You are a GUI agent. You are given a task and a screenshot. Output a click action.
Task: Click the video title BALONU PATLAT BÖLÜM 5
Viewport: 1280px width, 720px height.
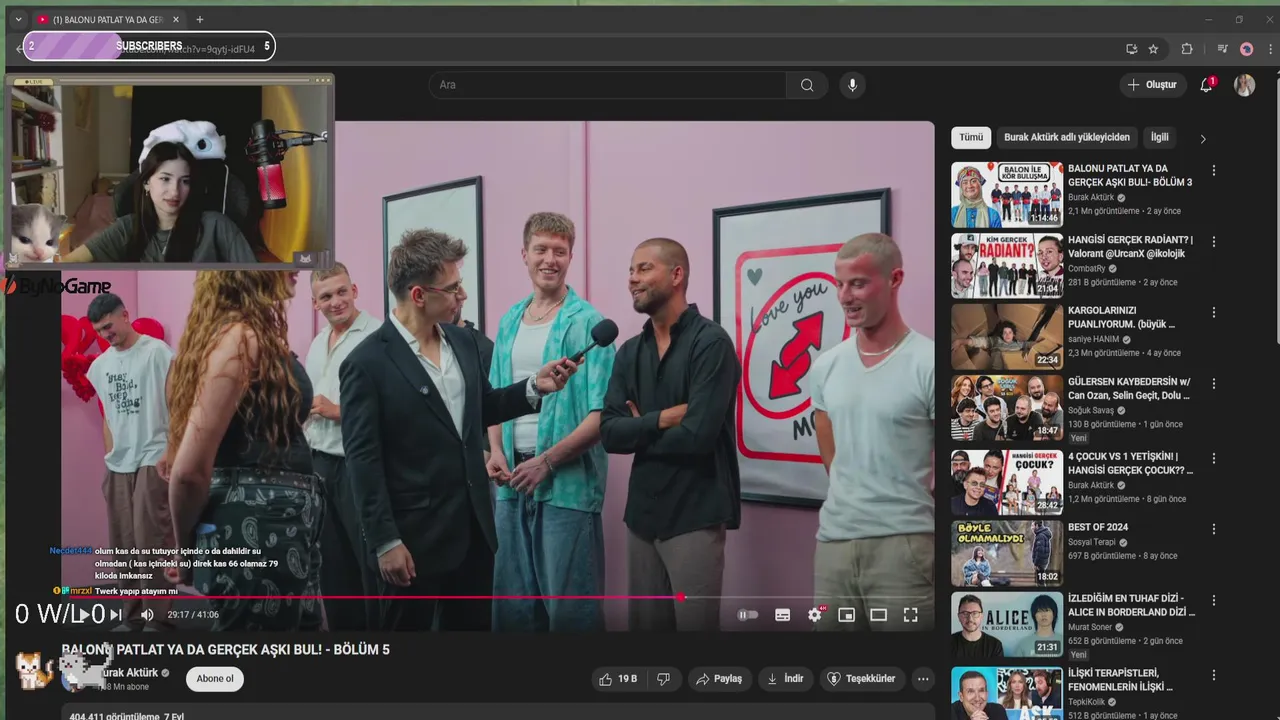[226, 650]
